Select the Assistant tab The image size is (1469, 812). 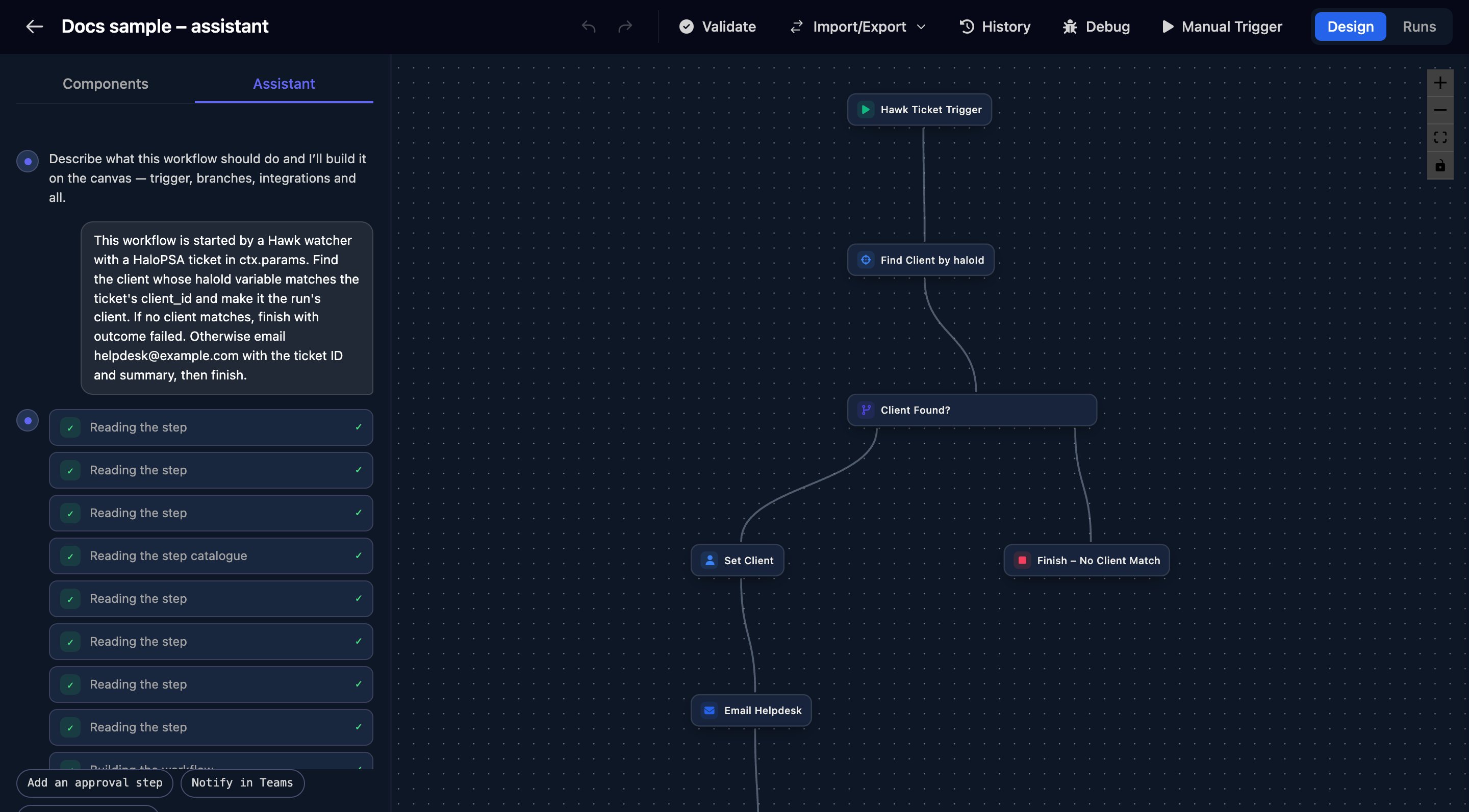(284, 84)
